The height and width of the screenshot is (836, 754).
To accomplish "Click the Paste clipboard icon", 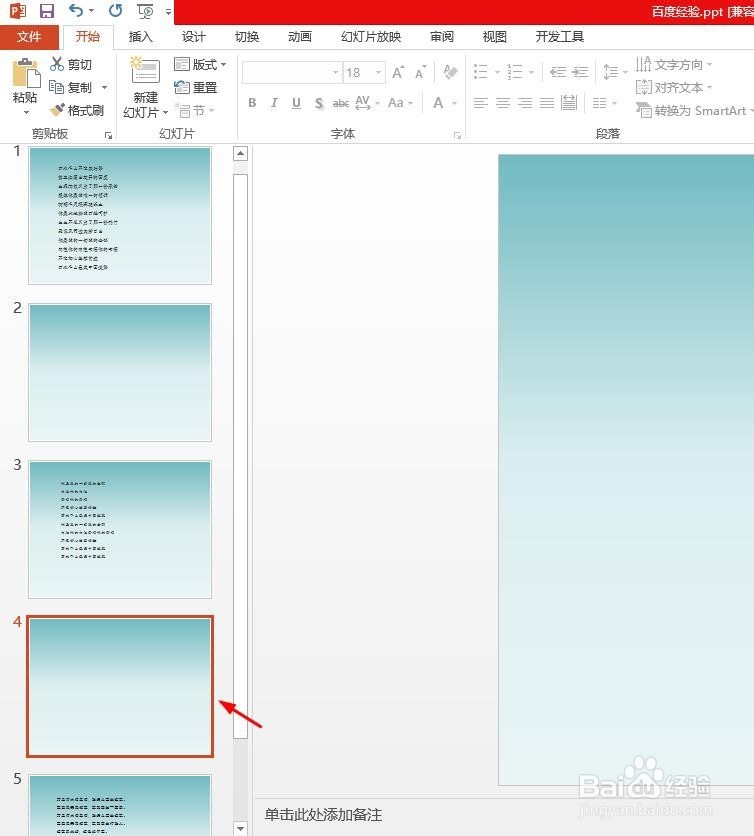I will pyautogui.click(x=25, y=74).
